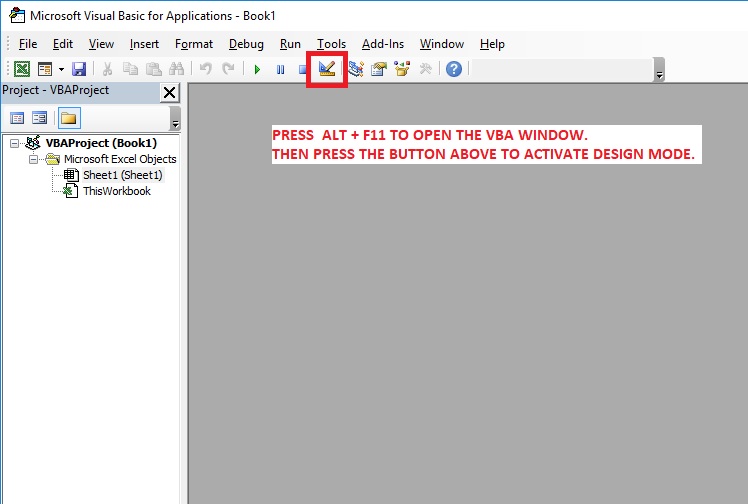The image size is (748, 504).
Task: Run macro with green play icon
Action: pyautogui.click(x=258, y=70)
